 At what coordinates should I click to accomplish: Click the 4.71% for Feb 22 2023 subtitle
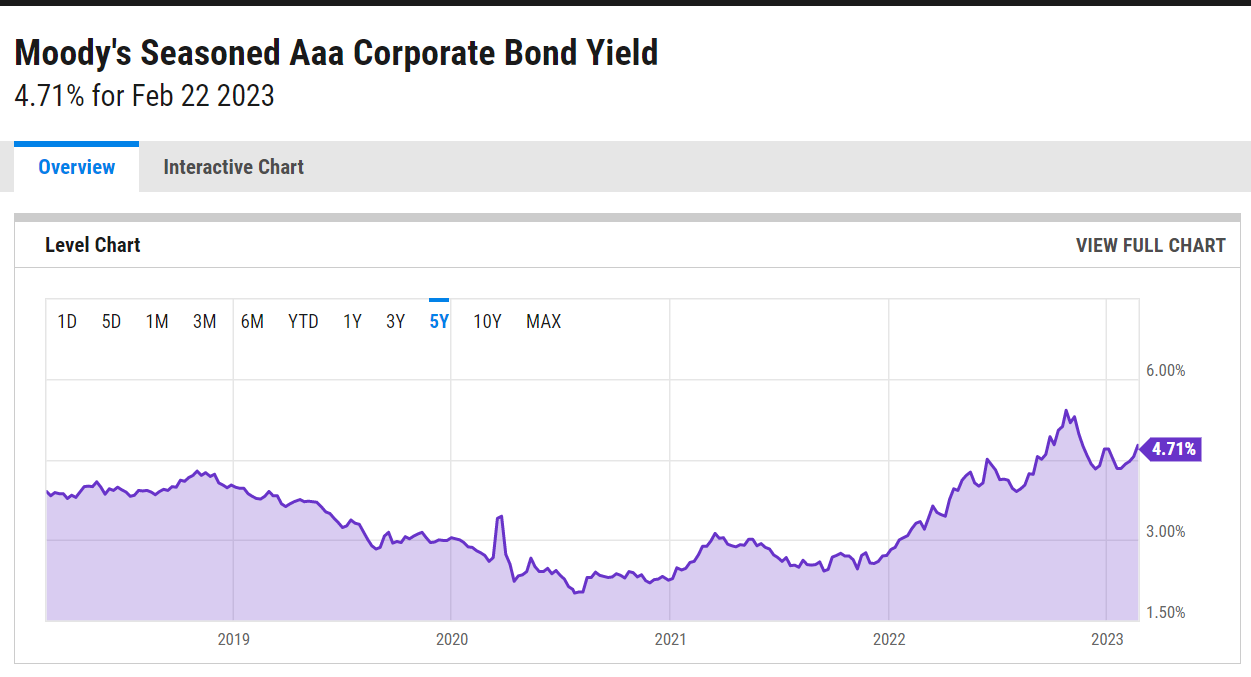click(x=144, y=97)
